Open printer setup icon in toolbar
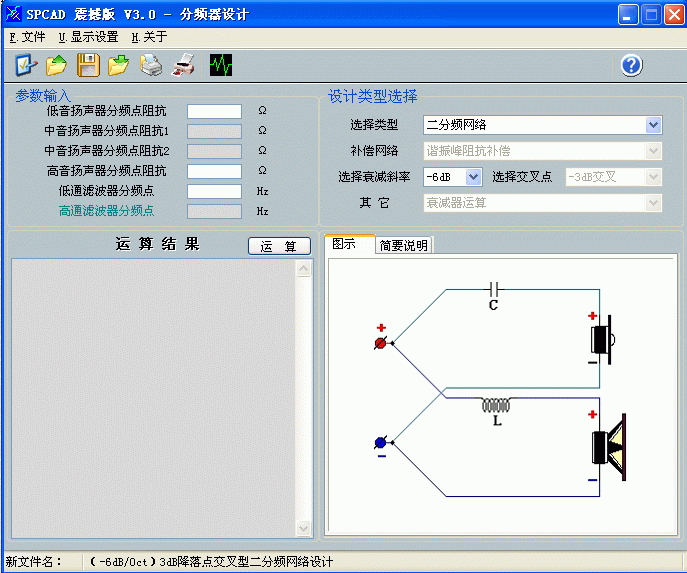The width and height of the screenshot is (687, 573). (151, 65)
